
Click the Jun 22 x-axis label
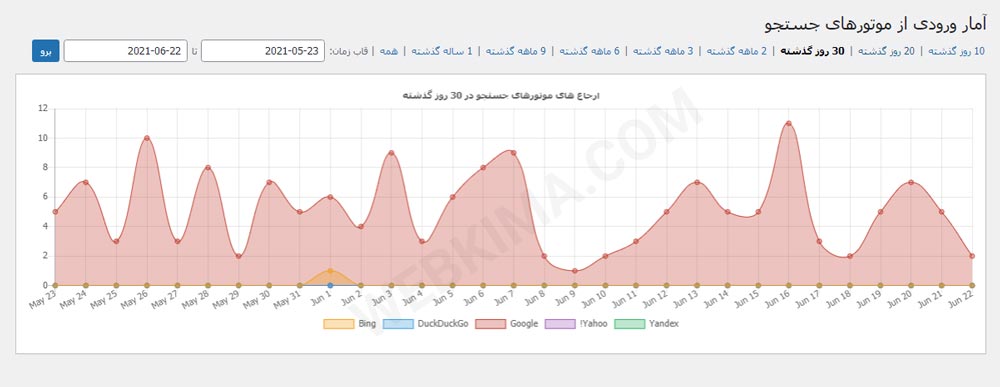[x=960, y=300]
